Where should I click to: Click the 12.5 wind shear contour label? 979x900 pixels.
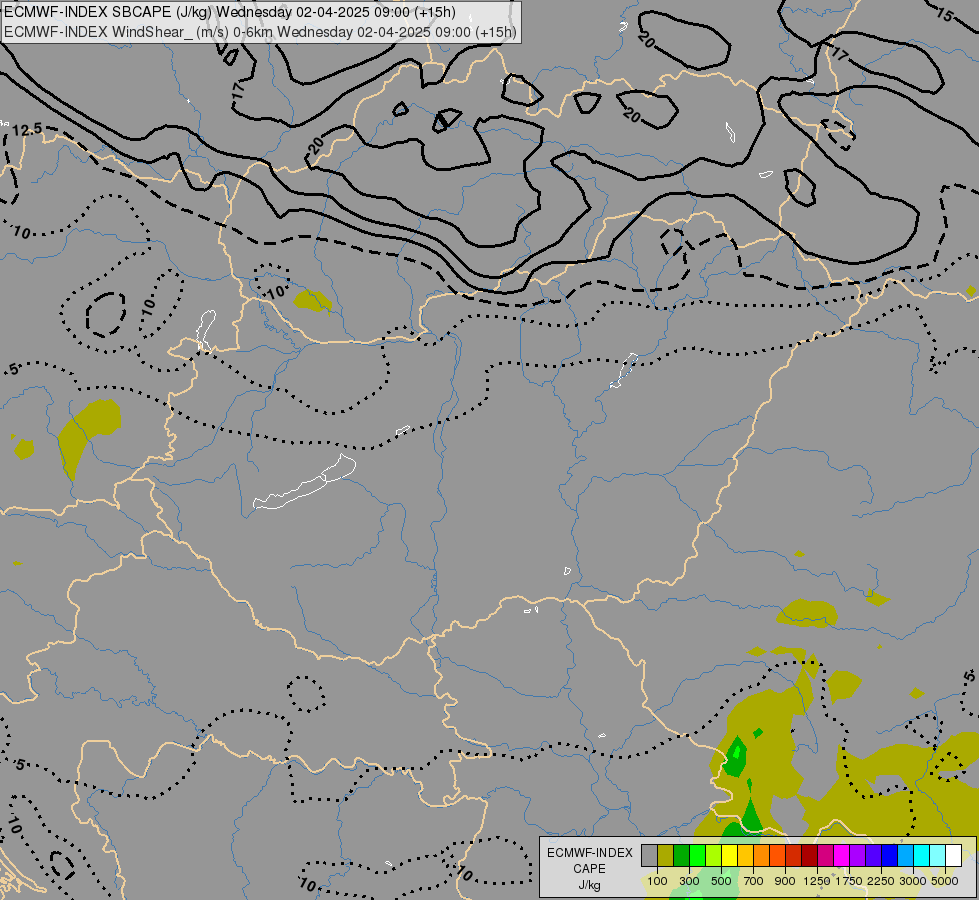[27, 129]
